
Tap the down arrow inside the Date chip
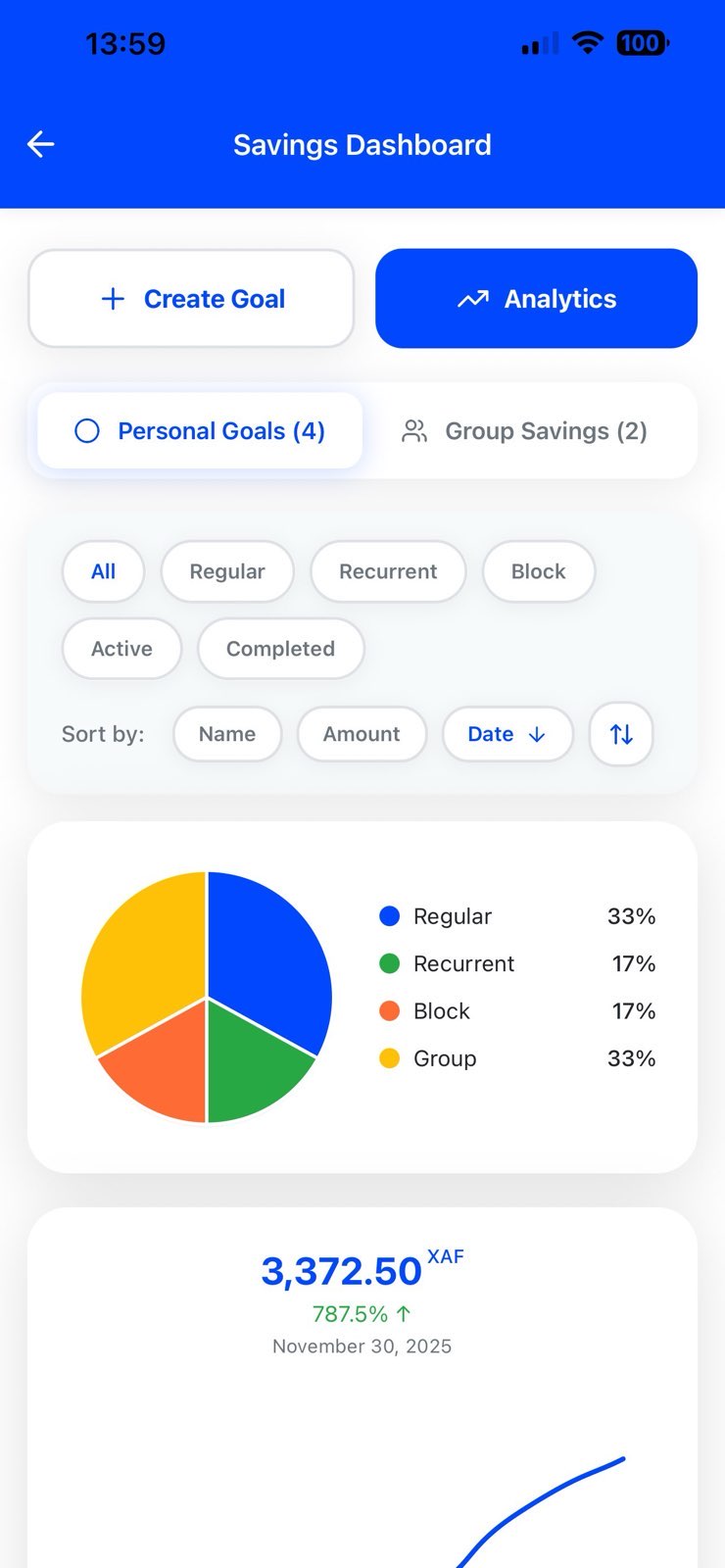pyautogui.click(x=536, y=734)
